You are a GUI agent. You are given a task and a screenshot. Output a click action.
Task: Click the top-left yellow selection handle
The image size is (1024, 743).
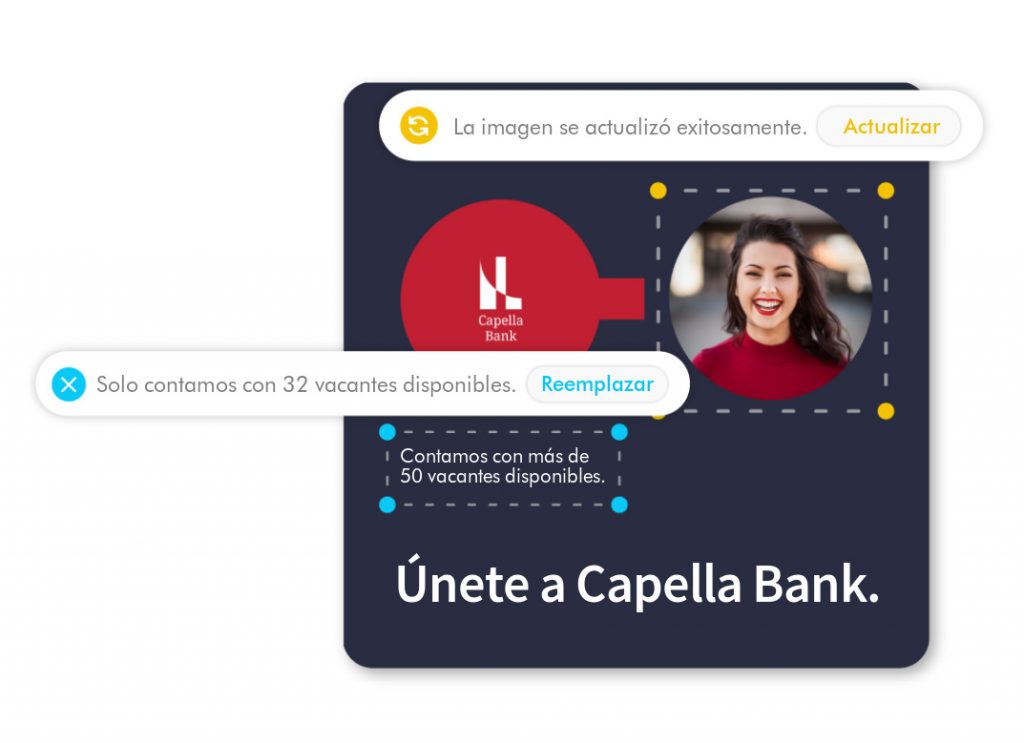pyautogui.click(x=658, y=191)
